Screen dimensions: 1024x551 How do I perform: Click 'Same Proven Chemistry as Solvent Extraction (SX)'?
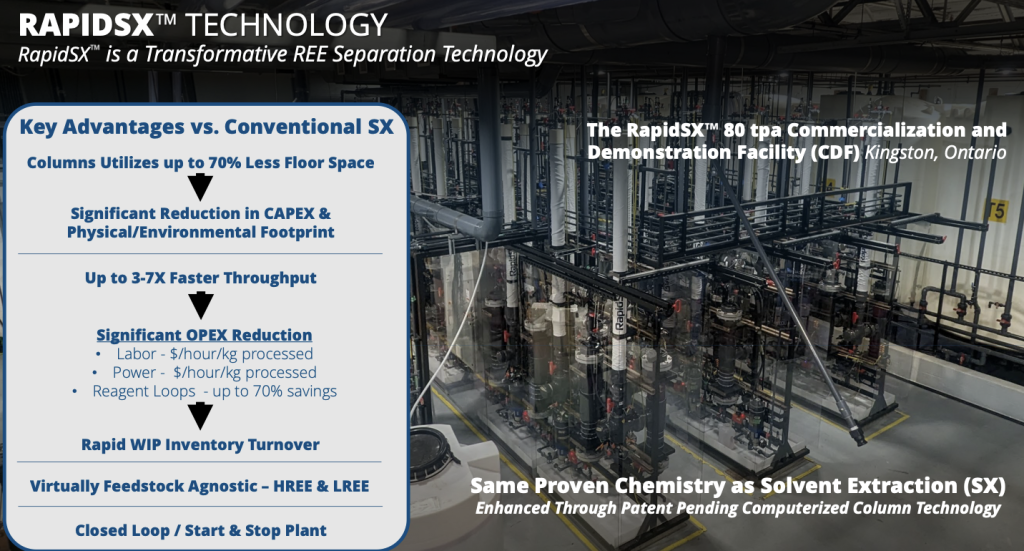pos(738,486)
